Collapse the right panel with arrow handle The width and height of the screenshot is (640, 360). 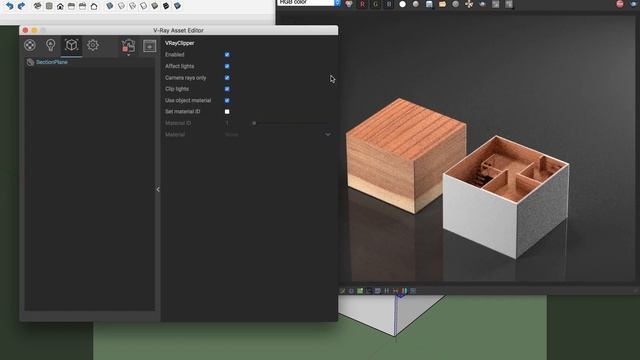pos(158,189)
